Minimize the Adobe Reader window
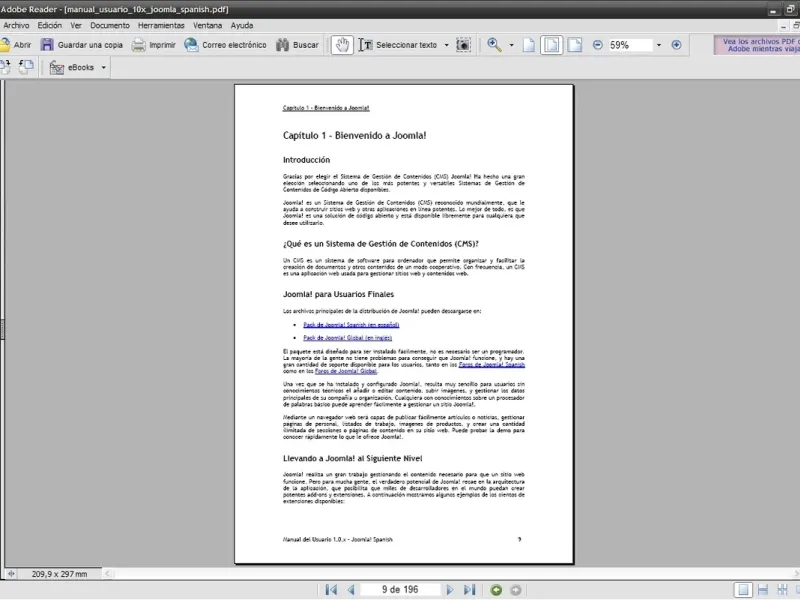 773,10
